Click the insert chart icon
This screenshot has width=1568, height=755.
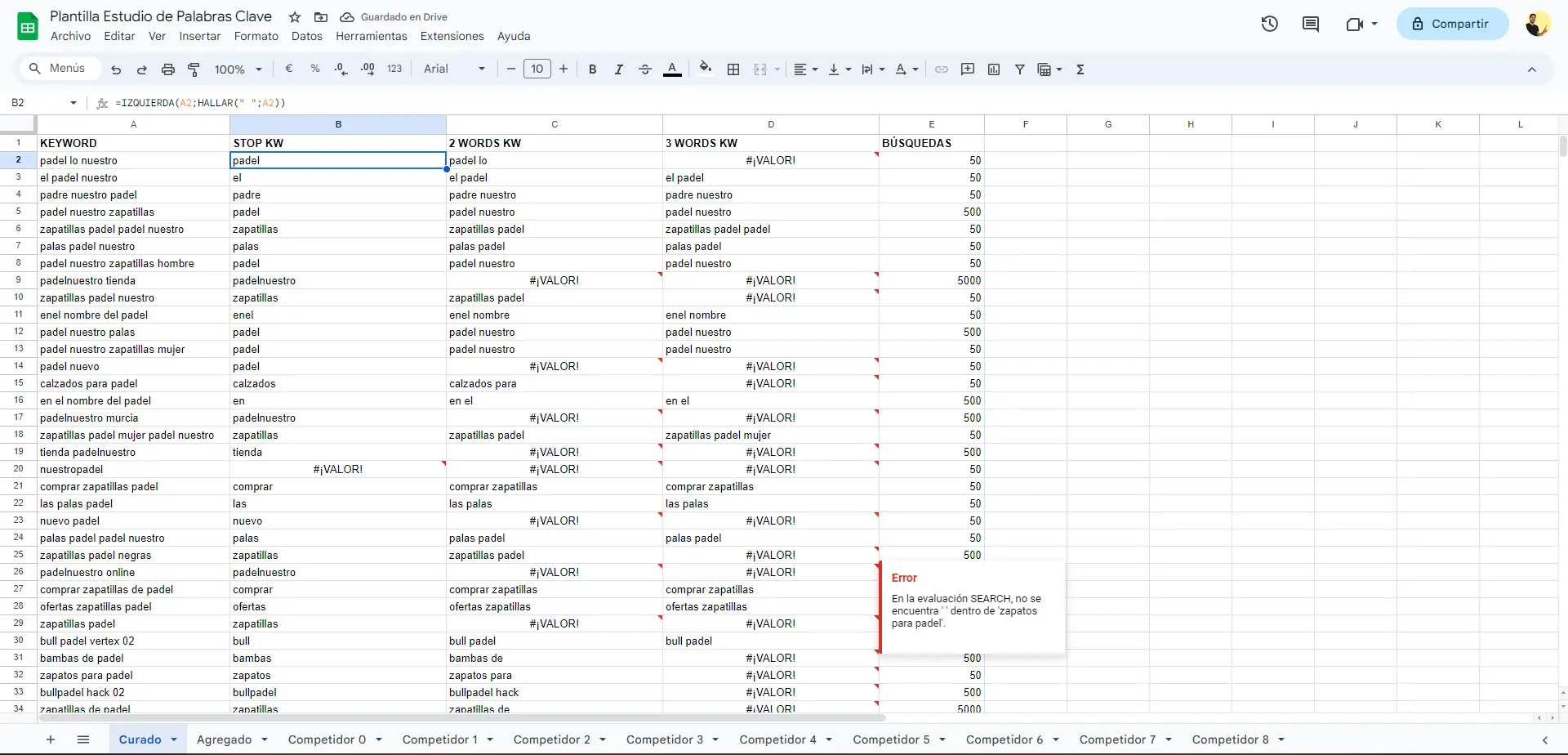[994, 69]
